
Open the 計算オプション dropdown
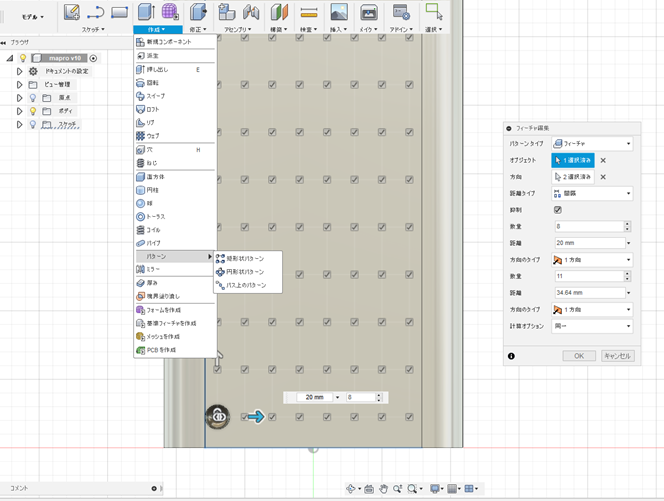[592, 326]
